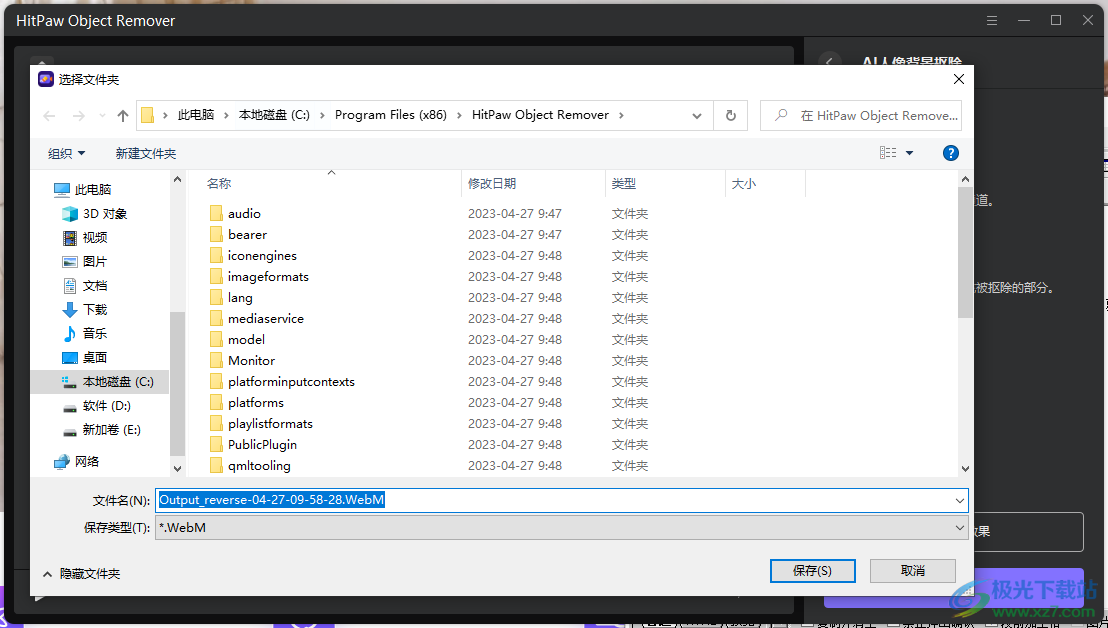The image size is (1108, 628).
Task: Click 隐藏文件夹 to collapse folders
Action: pos(82,574)
